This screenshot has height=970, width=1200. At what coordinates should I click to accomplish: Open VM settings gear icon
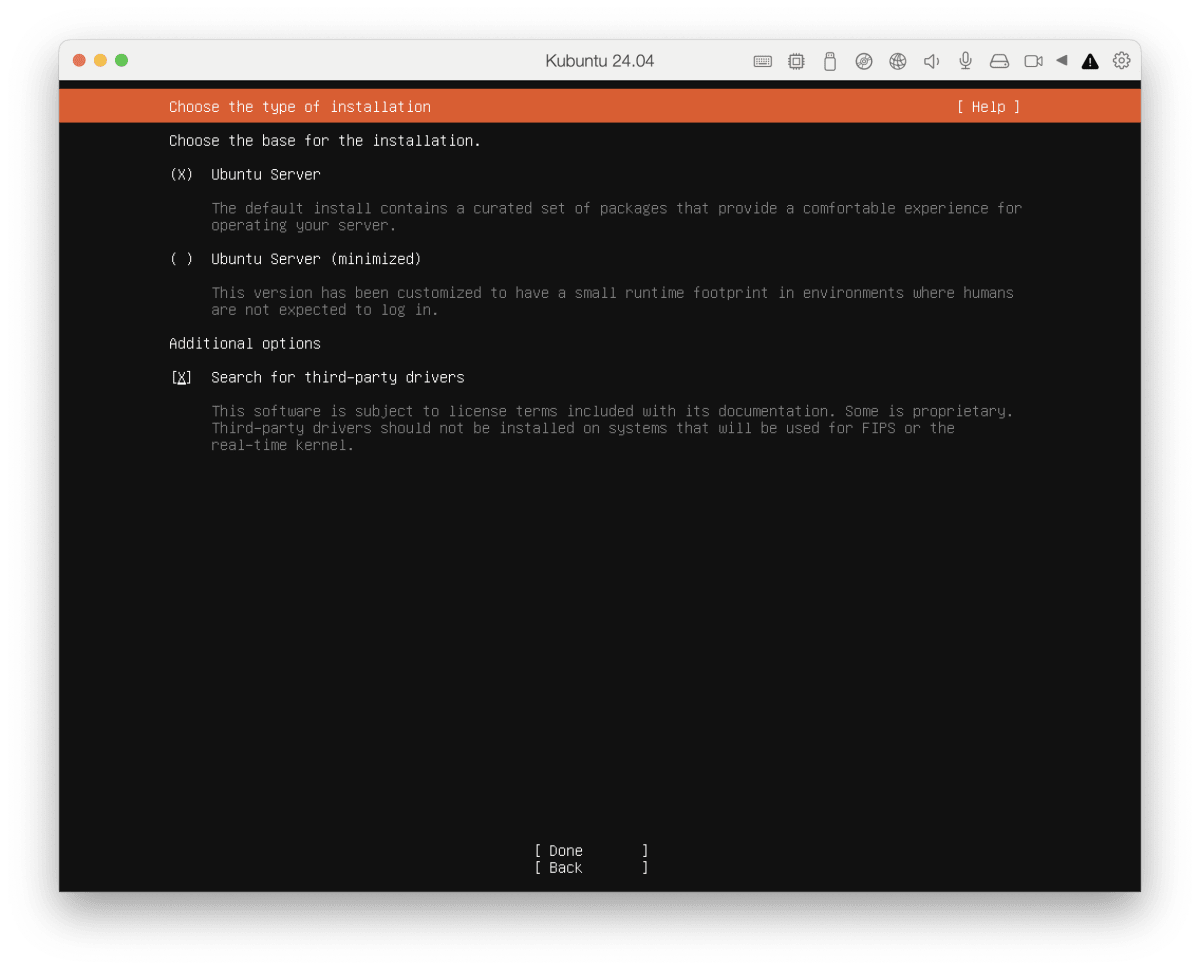click(x=1122, y=60)
